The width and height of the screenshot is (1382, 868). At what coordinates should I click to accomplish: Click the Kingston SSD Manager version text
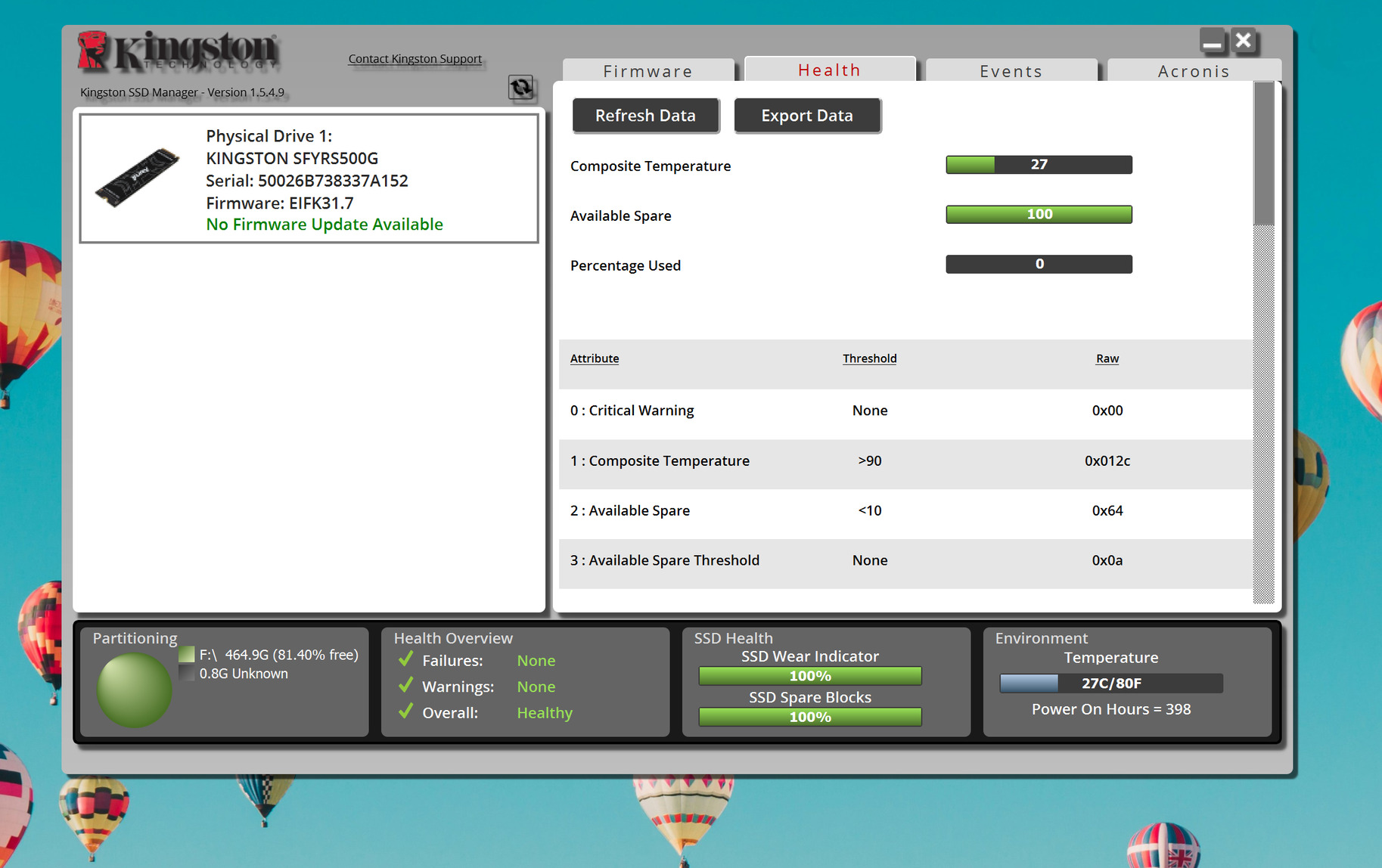pos(182,92)
